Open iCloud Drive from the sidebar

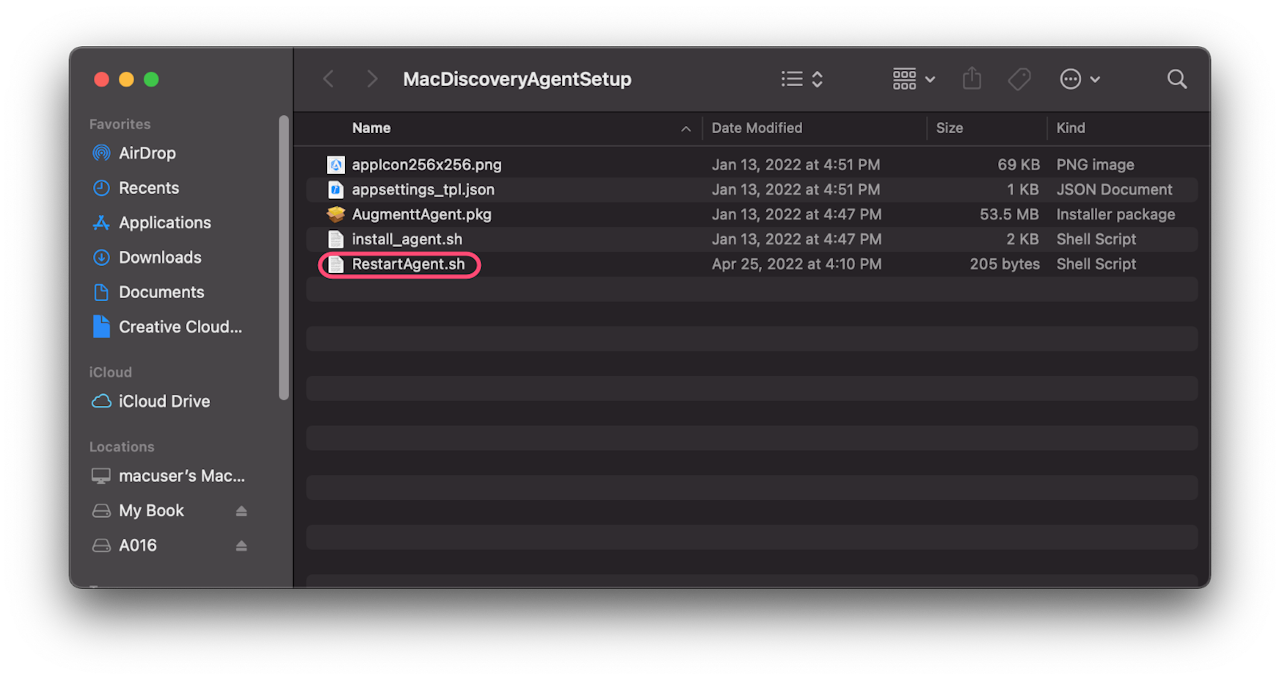164,401
